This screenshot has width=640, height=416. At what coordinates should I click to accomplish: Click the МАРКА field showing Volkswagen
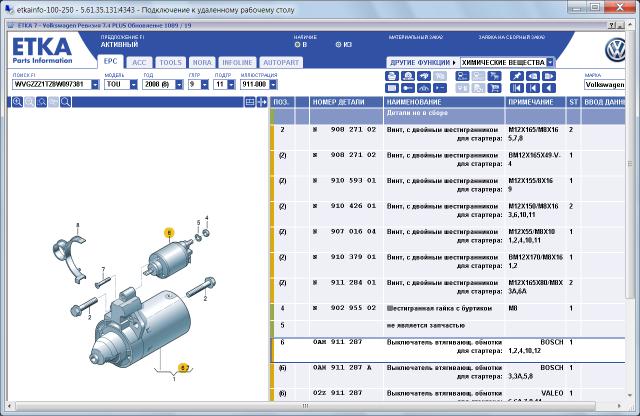point(604,85)
